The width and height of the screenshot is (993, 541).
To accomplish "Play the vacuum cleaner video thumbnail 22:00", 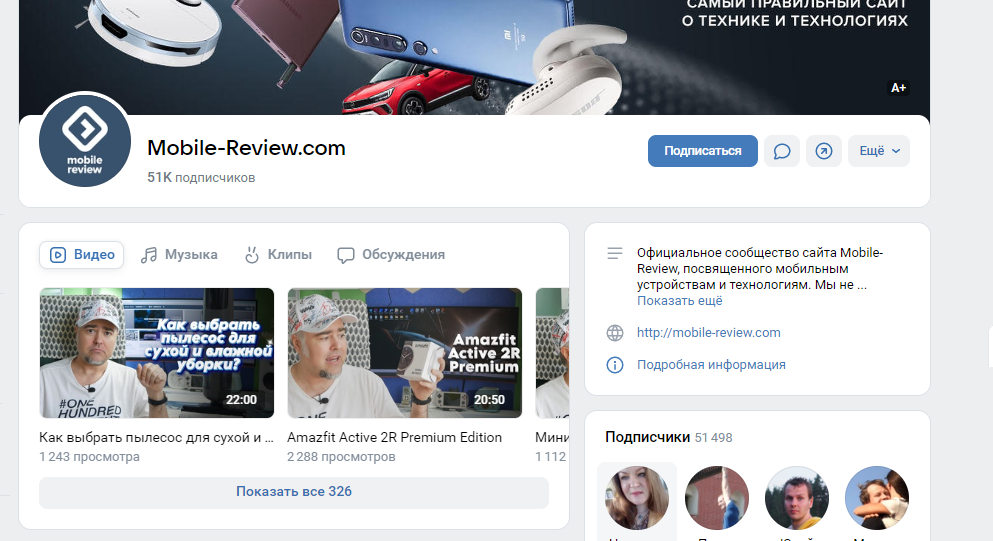I will [156, 353].
